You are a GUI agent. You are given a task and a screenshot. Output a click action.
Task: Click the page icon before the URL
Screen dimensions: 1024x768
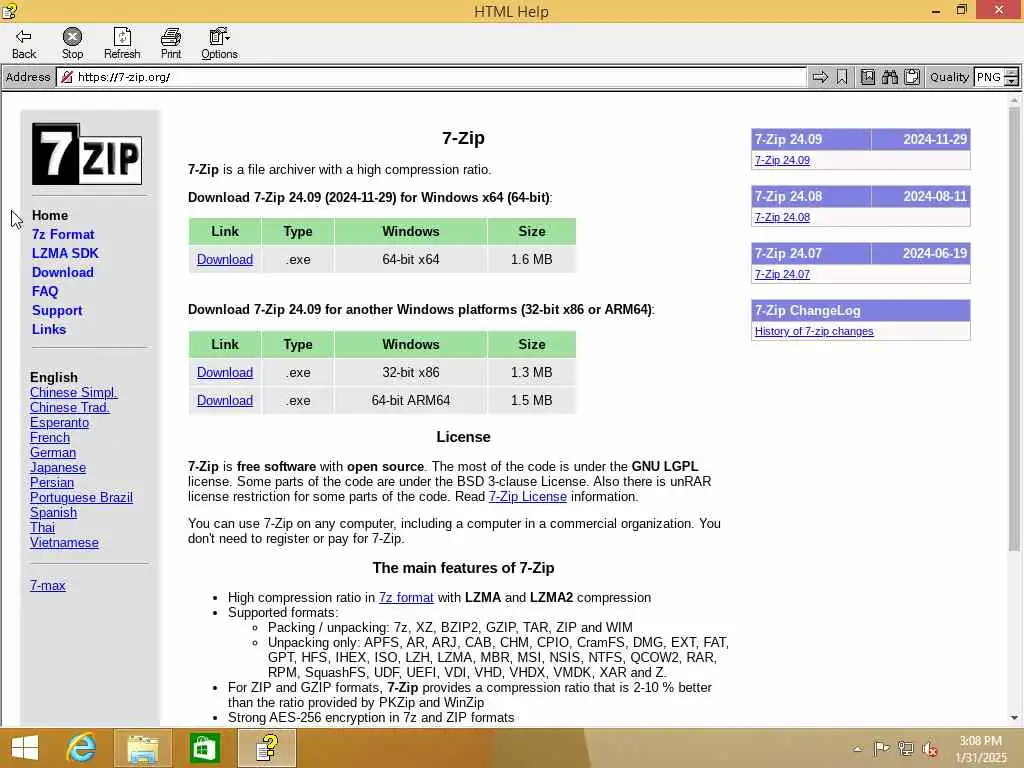pyautogui.click(x=67, y=77)
